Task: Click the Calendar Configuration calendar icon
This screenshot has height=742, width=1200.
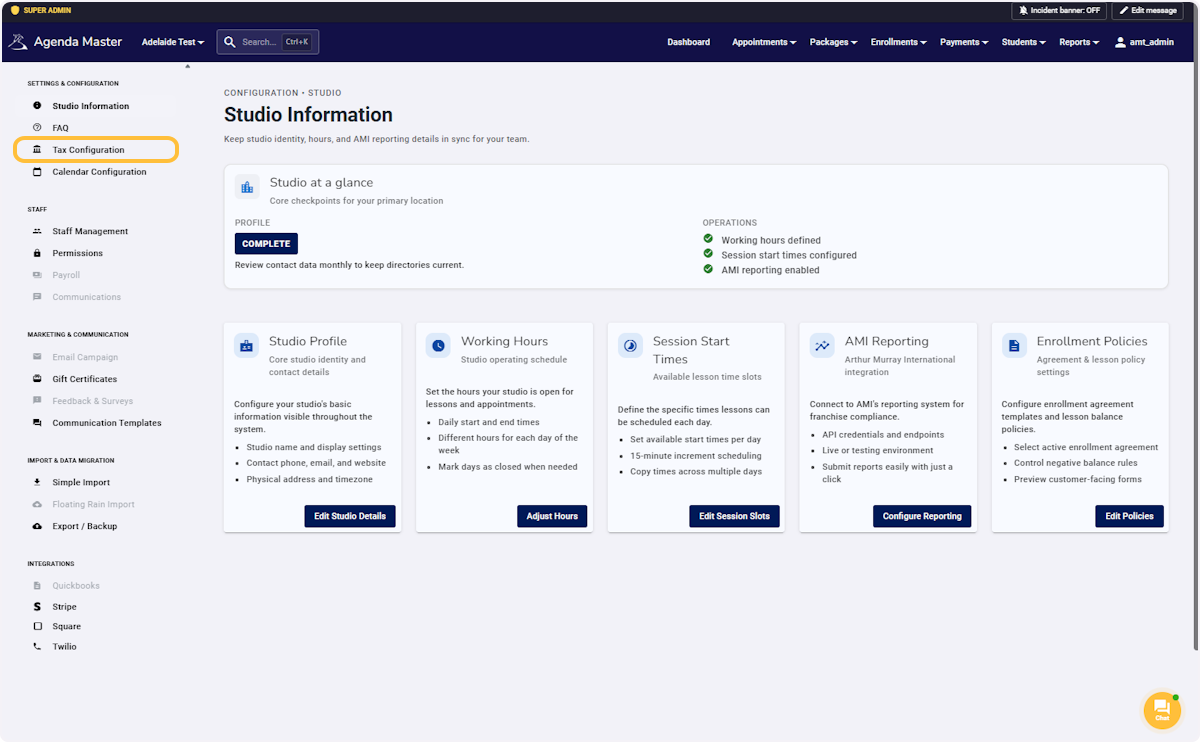Action: pos(37,172)
